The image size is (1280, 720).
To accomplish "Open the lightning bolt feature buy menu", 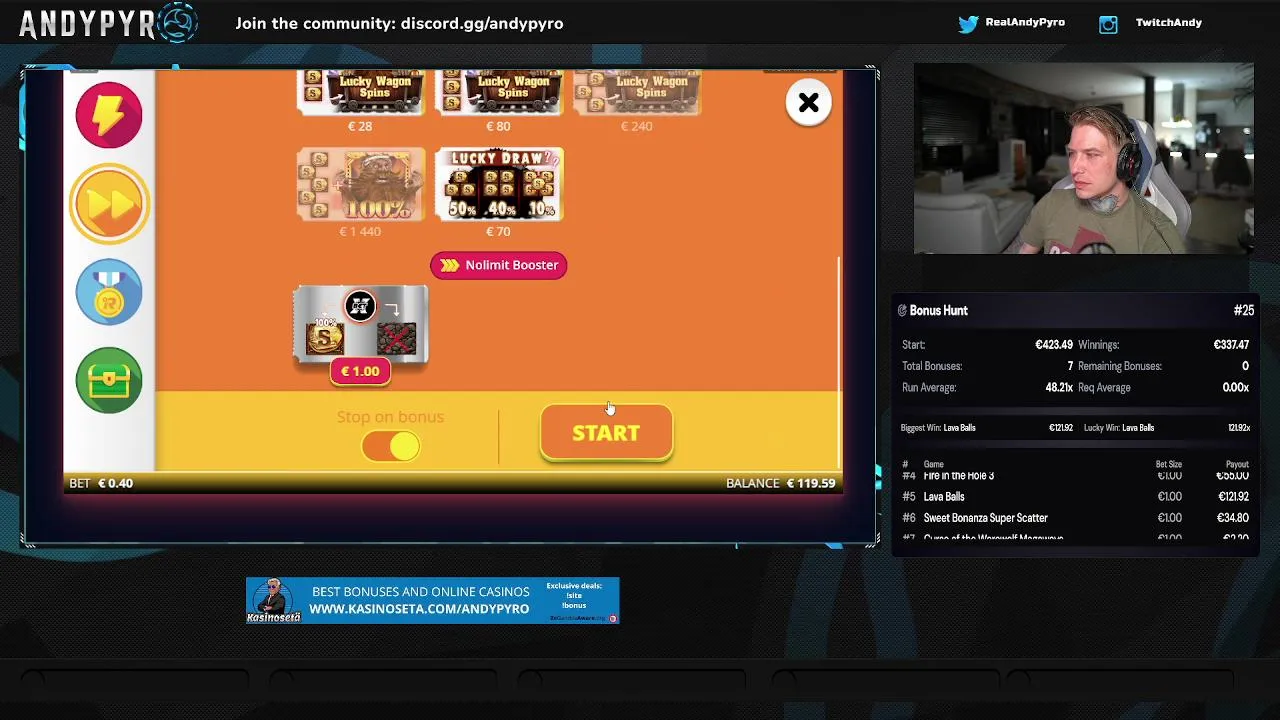I will tap(109, 114).
